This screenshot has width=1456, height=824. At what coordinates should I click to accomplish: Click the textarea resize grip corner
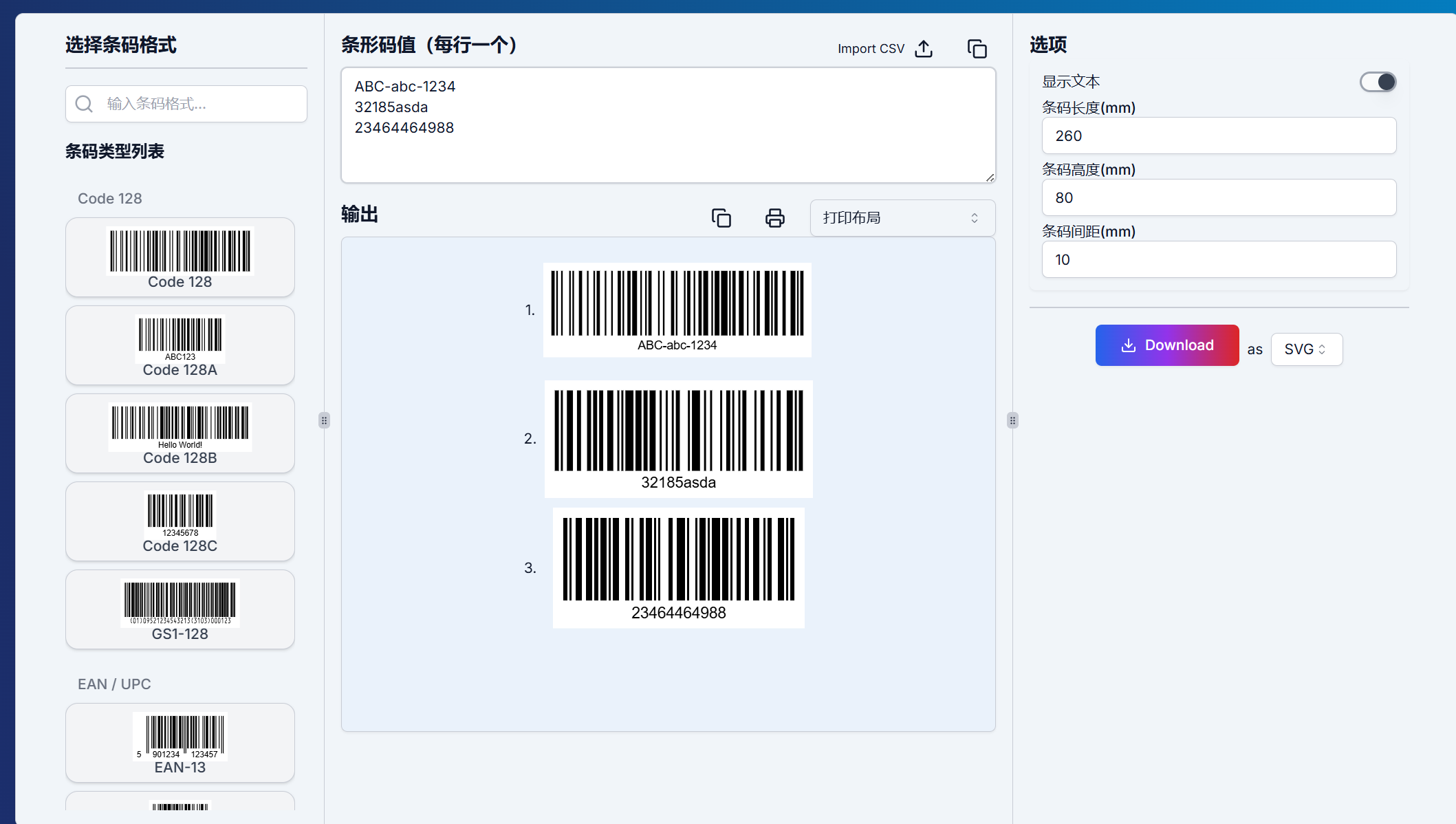[990, 177]
